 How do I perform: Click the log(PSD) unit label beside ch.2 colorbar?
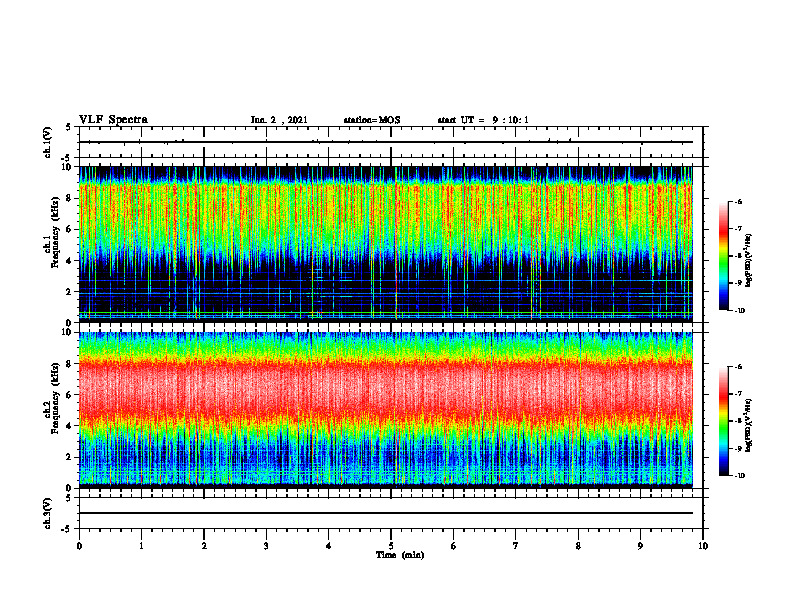(748, 426)
